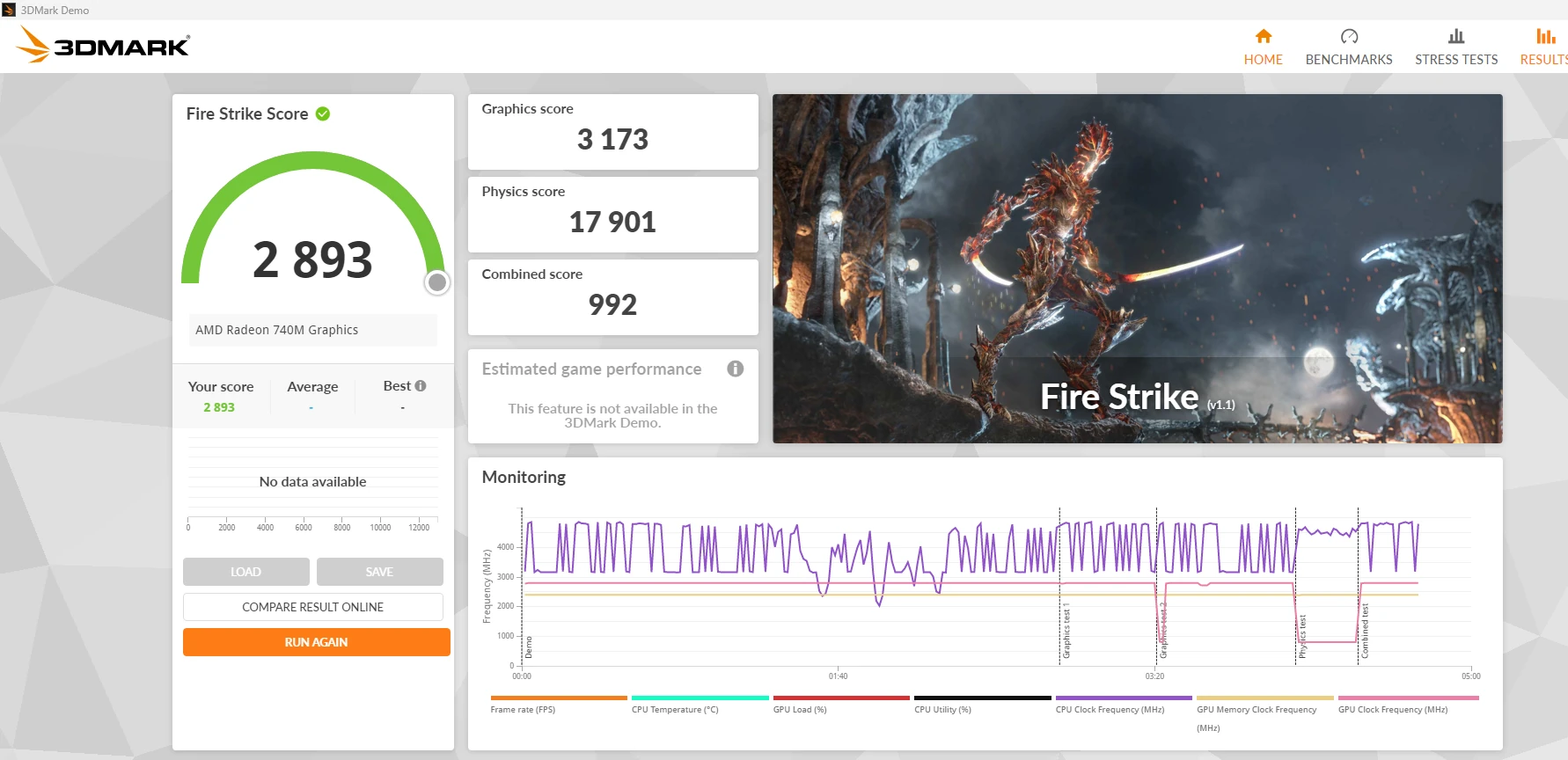Viewport: 1568px width, 760px height.
Task: Click the LOAD button
Action: click(246, 572)
